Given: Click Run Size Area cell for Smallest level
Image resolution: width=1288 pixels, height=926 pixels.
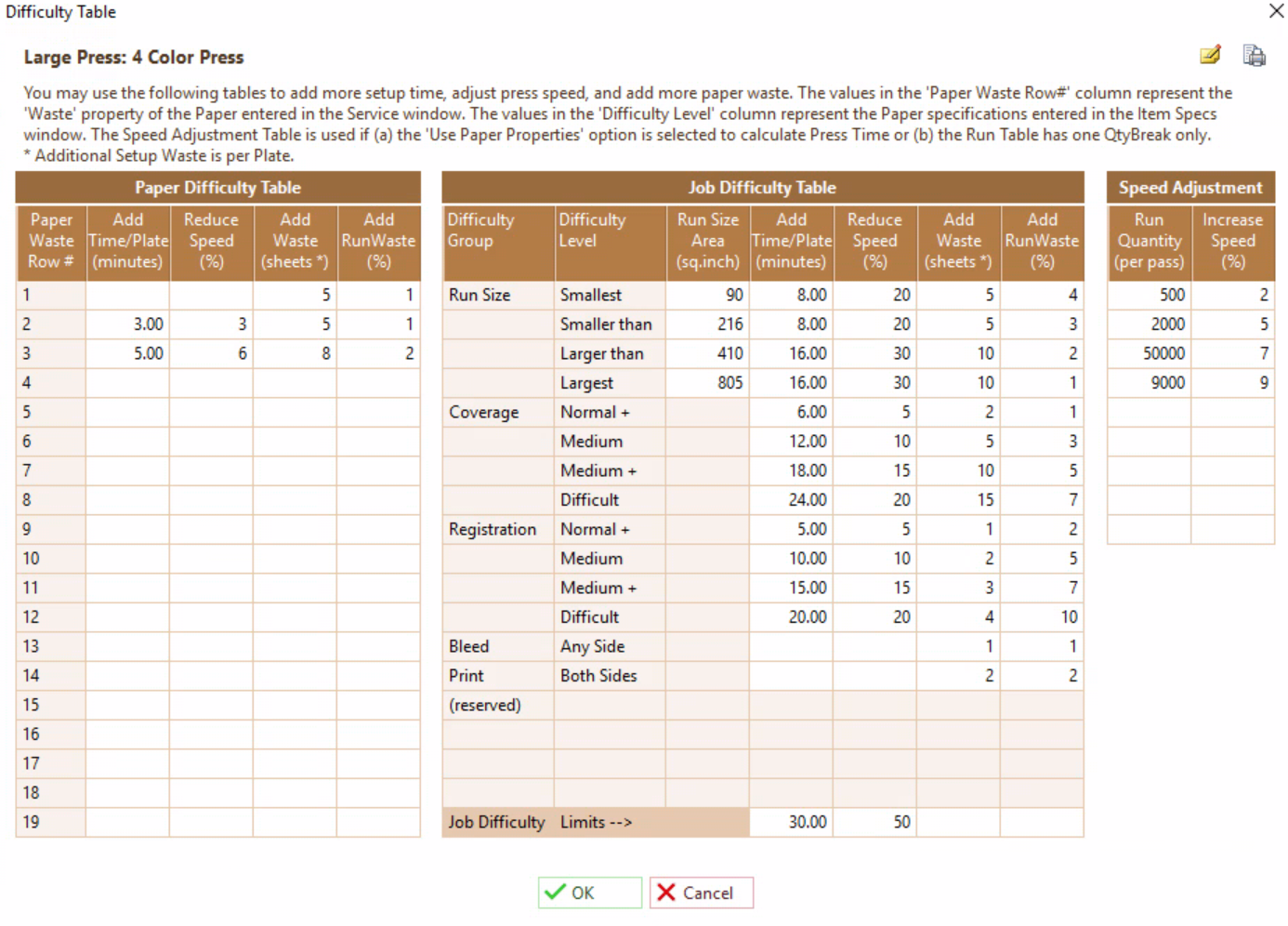Looking at the screenshot, I should pyautogui.click(x=707, y=295).
